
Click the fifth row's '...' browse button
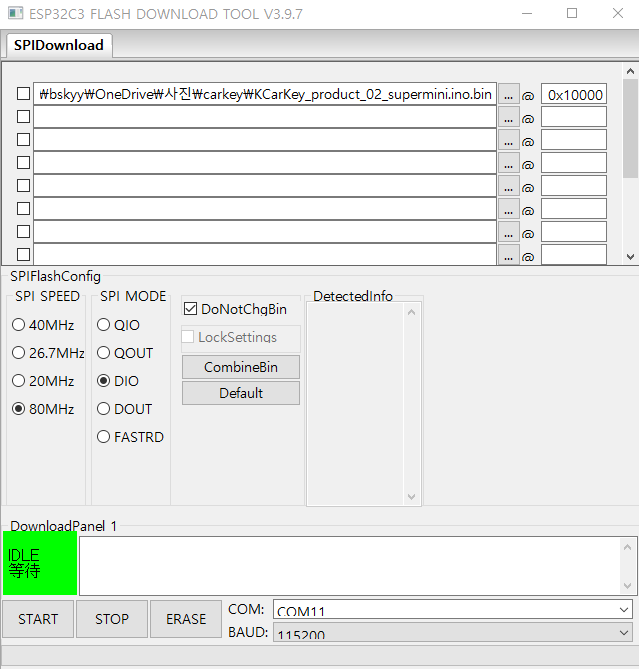[x=508, y=186]
